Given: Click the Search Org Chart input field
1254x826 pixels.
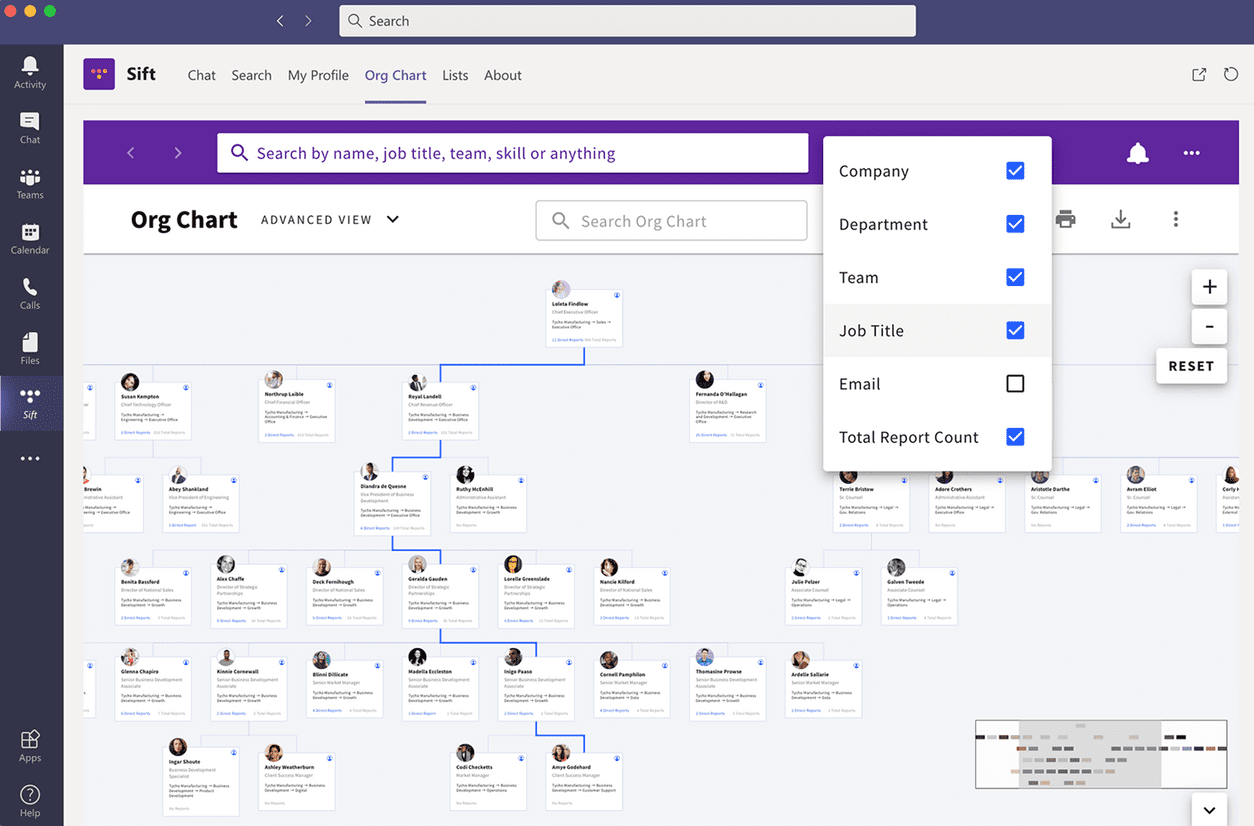Looking at the screenshot, I should tap(671, 220).
